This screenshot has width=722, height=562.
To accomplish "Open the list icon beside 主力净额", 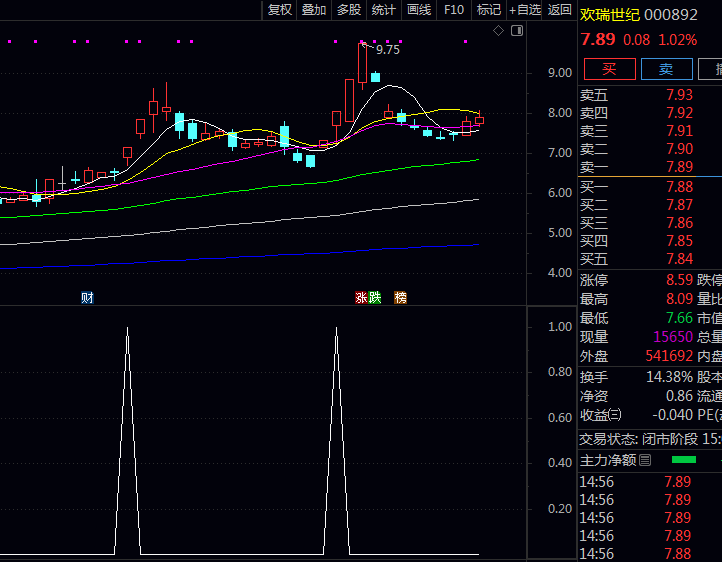I will click(x=645, y=460).
